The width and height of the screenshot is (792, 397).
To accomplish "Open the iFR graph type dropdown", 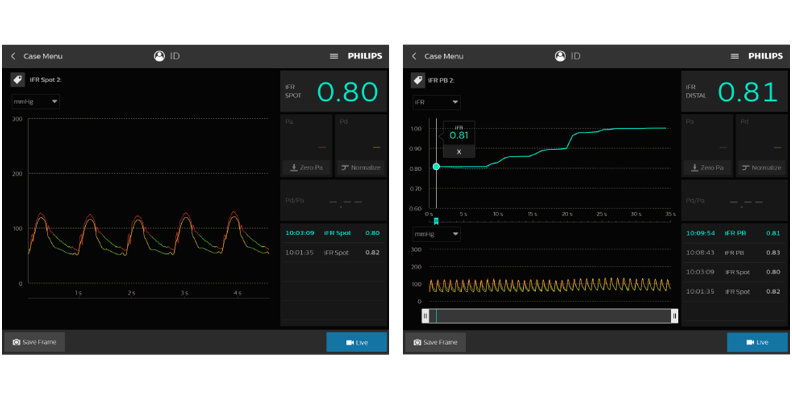I will [x=436, y=102].
